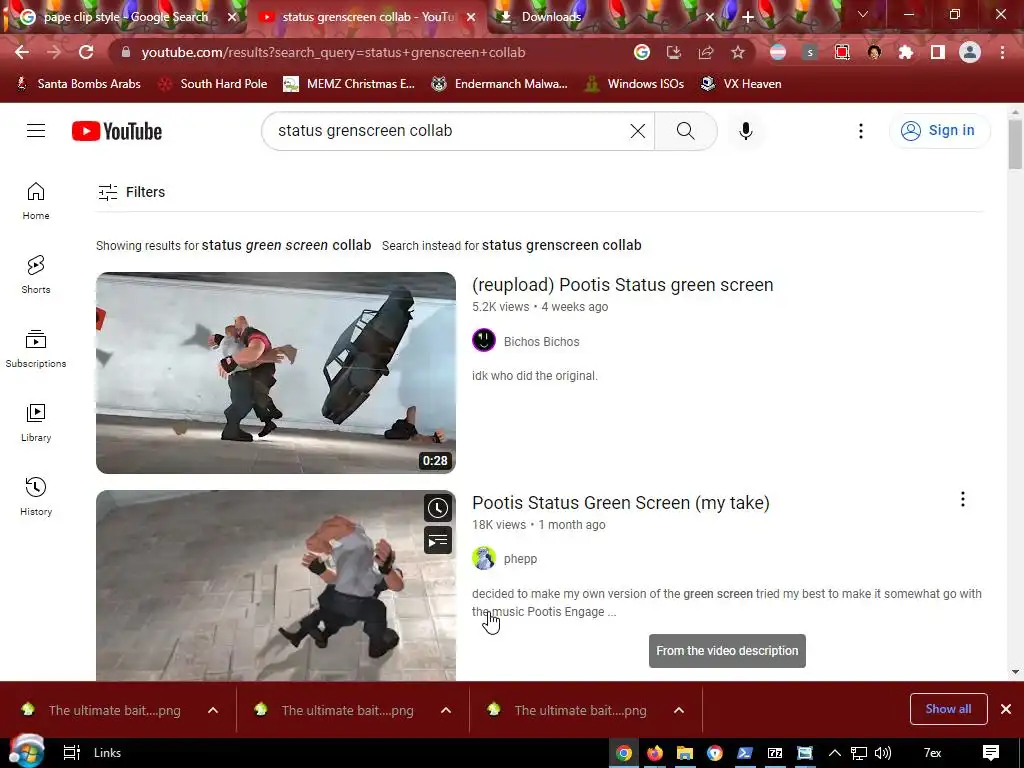
Task: Expand options for first downloaded bait.png
Action: (x=213, y=710)
